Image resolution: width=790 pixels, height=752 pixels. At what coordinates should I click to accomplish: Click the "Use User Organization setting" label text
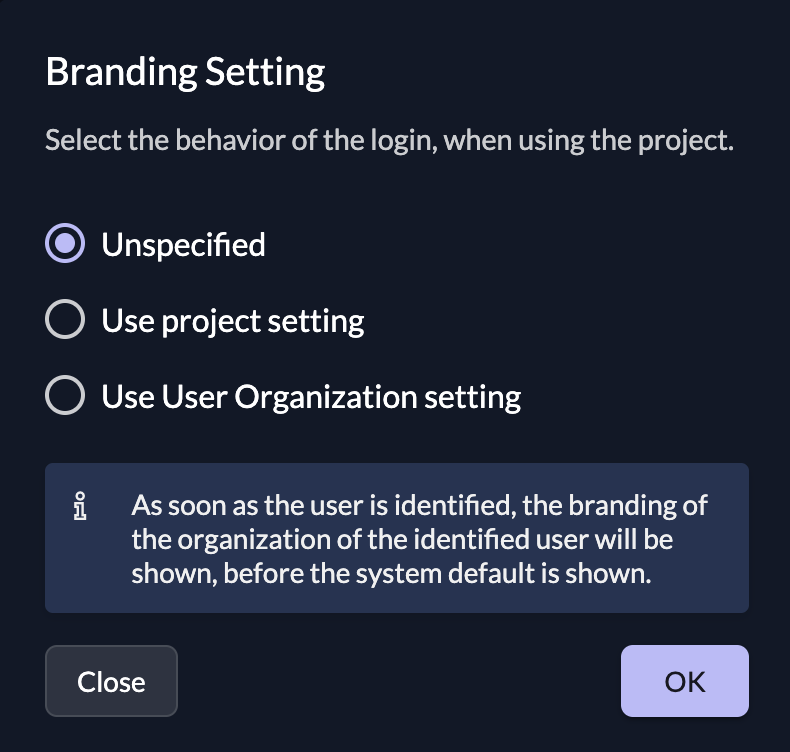pos(311,396)
